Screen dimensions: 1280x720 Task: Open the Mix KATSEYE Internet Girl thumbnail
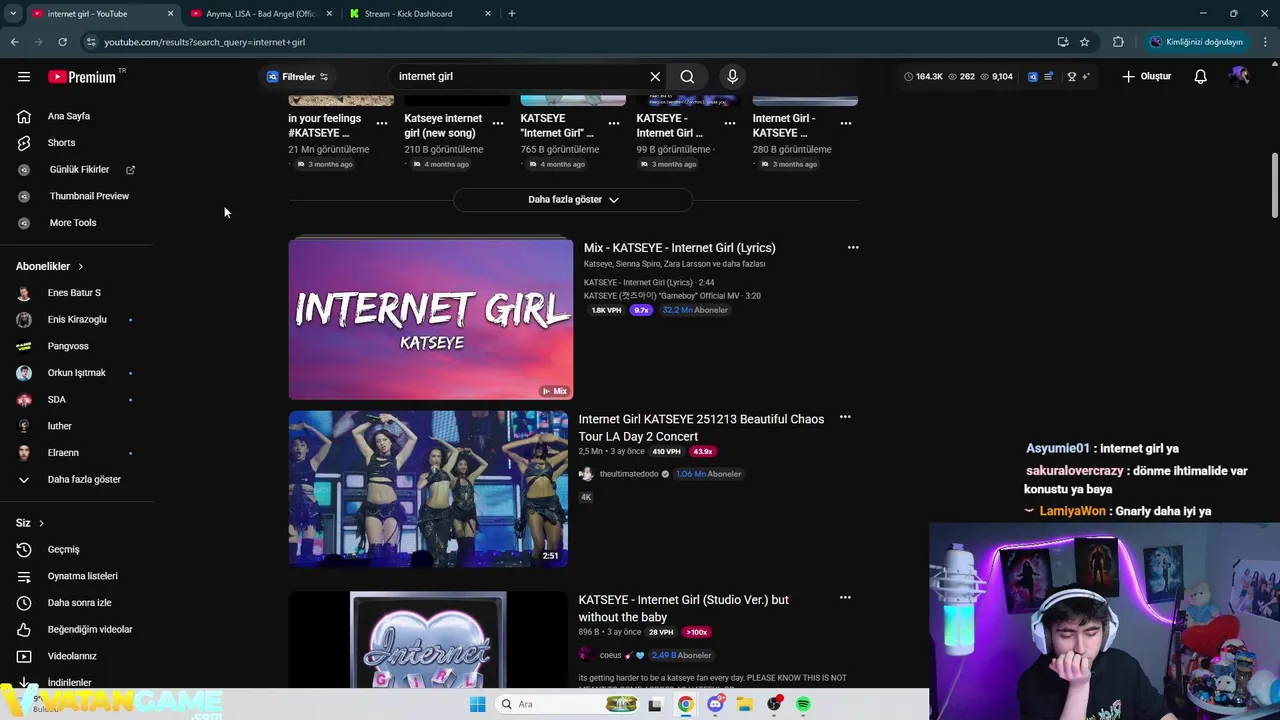click(x=431, y=320)
